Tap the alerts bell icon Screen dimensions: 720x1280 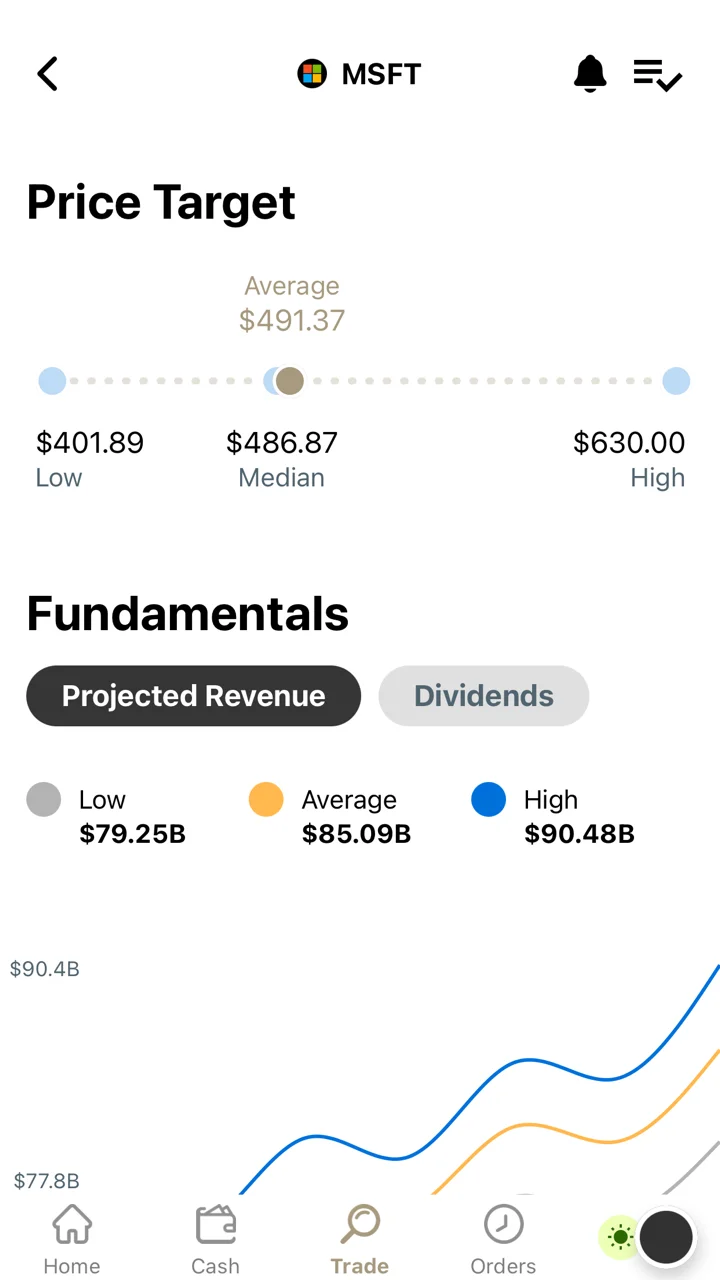click(x=590, y=74)
